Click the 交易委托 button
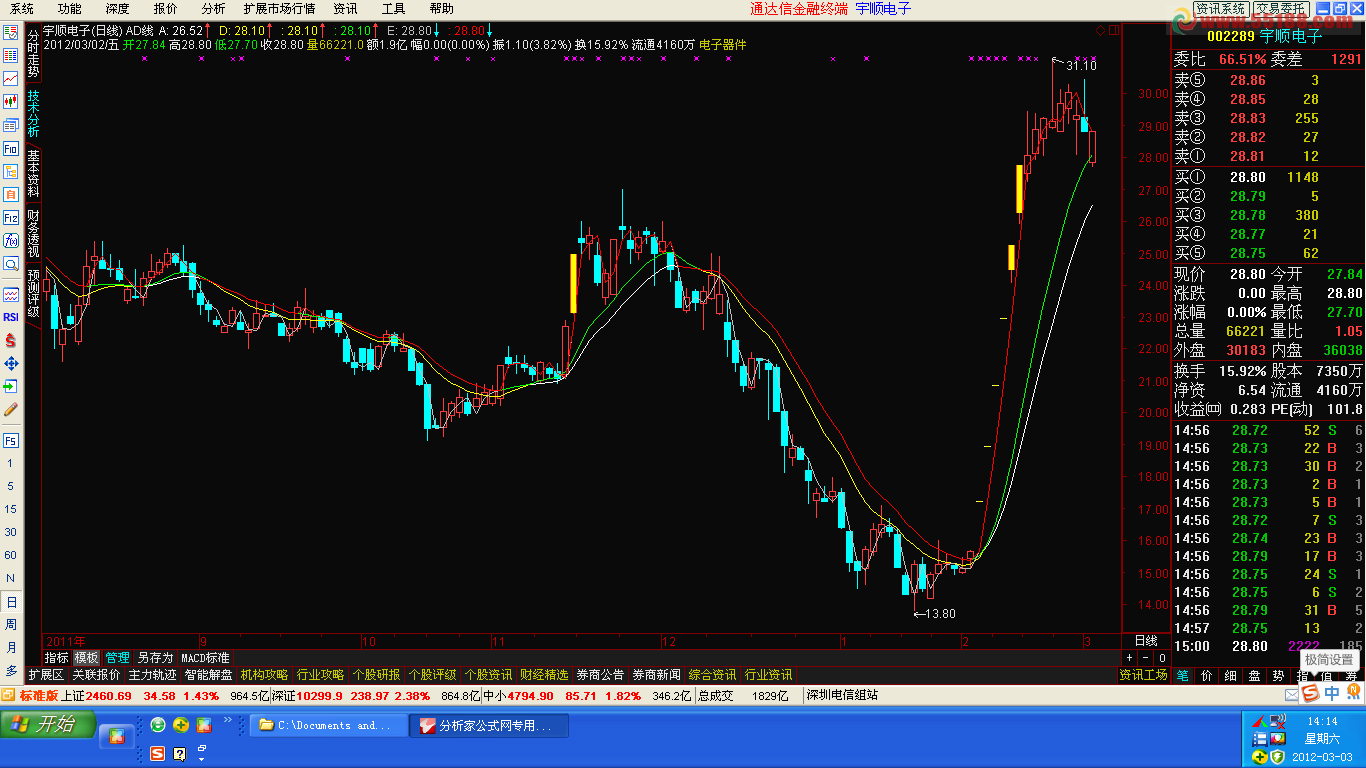Image resolution: width=1366 pixels, height=768 pixels. click(x=1280, y=9)
